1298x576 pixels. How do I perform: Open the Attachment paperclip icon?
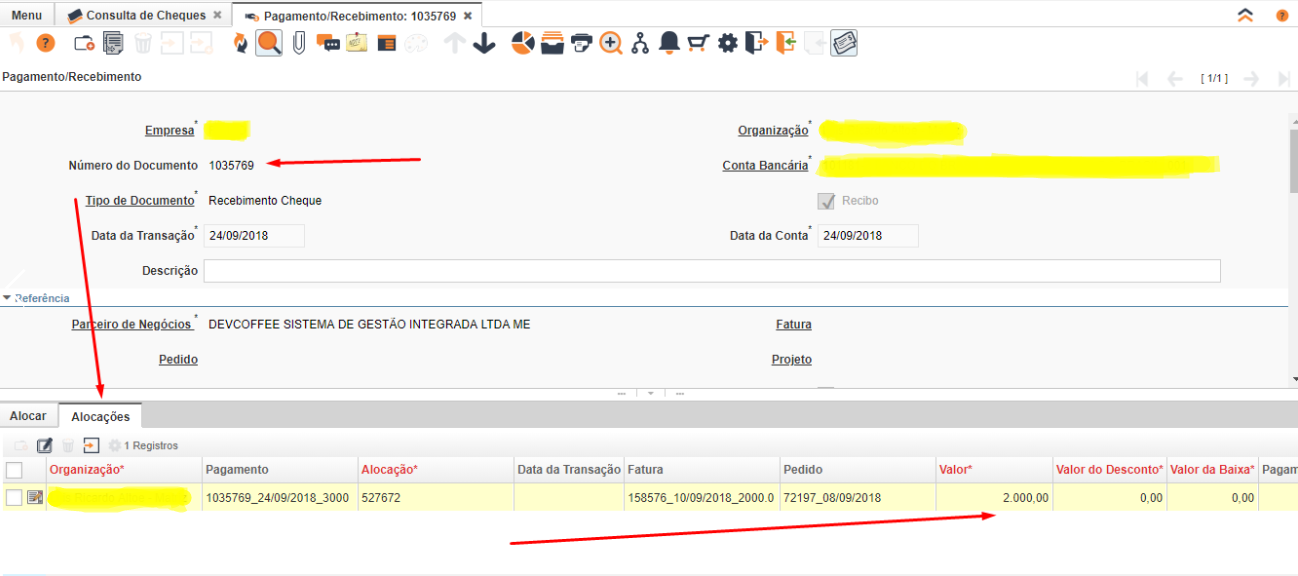point(298,43)
